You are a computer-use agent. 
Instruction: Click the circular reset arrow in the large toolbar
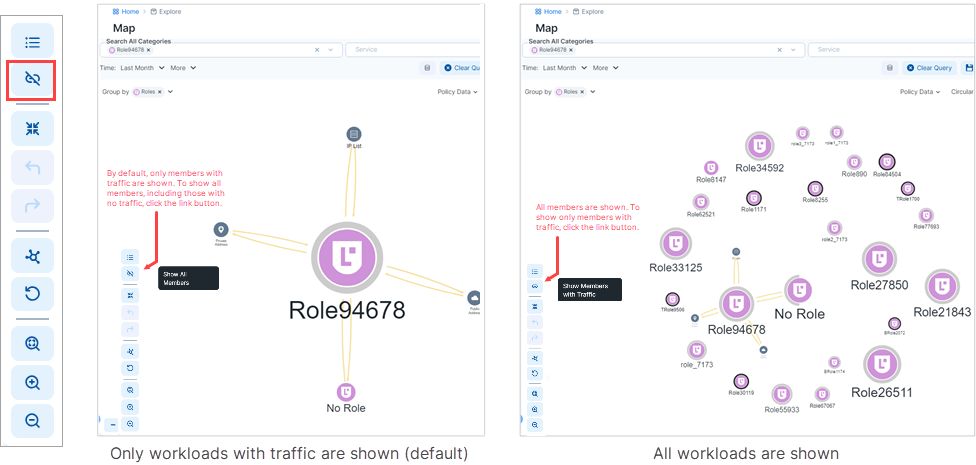pos(32,295)
